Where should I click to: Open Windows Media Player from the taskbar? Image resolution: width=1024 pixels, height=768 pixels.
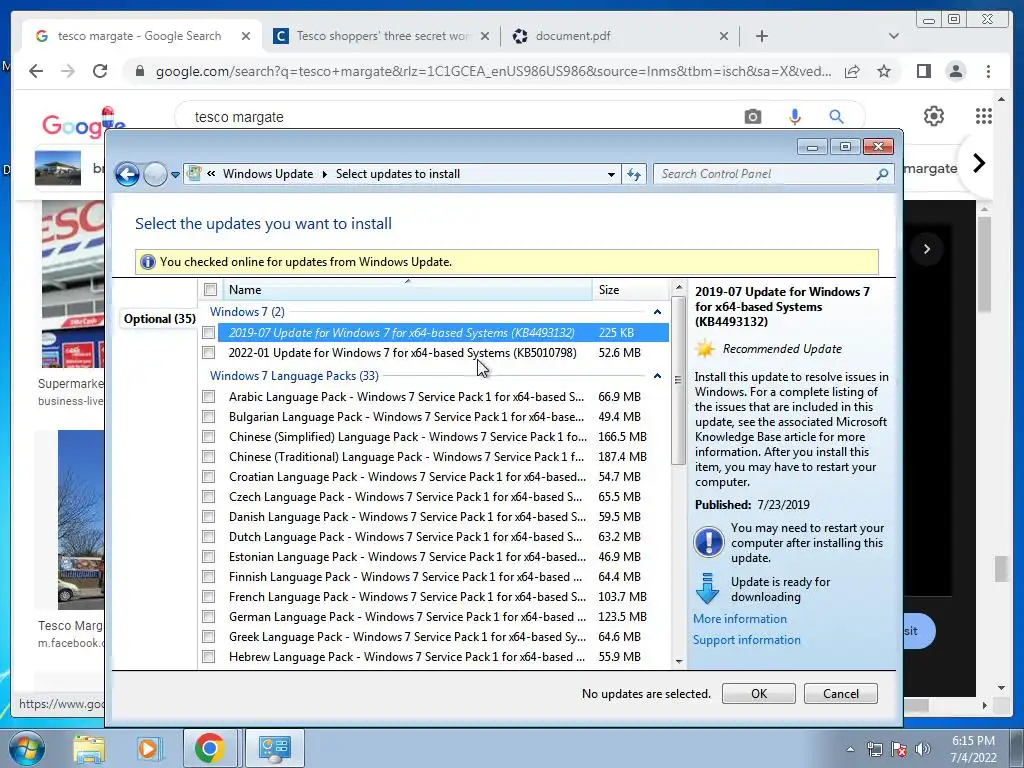click(148, 749)
